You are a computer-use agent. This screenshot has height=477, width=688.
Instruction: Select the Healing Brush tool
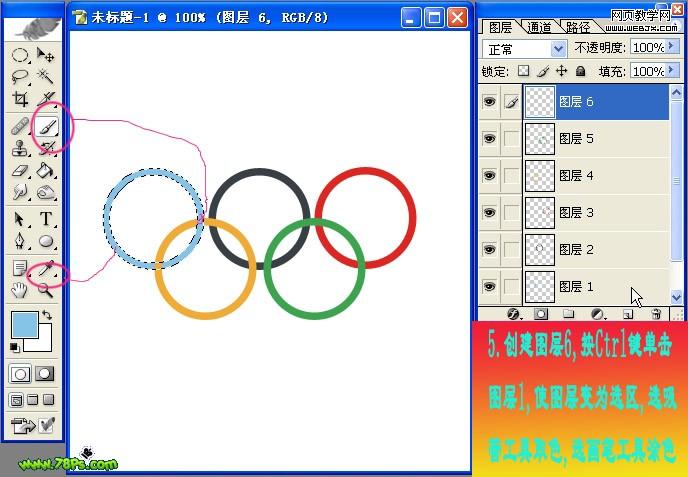(20, 126)
